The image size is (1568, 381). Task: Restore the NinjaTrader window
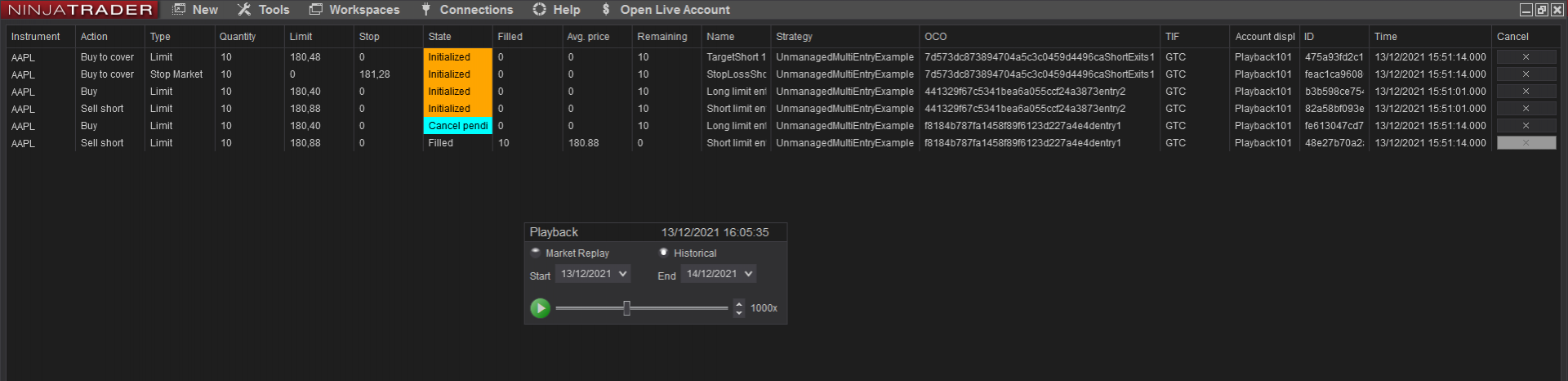pos(1542,10)
